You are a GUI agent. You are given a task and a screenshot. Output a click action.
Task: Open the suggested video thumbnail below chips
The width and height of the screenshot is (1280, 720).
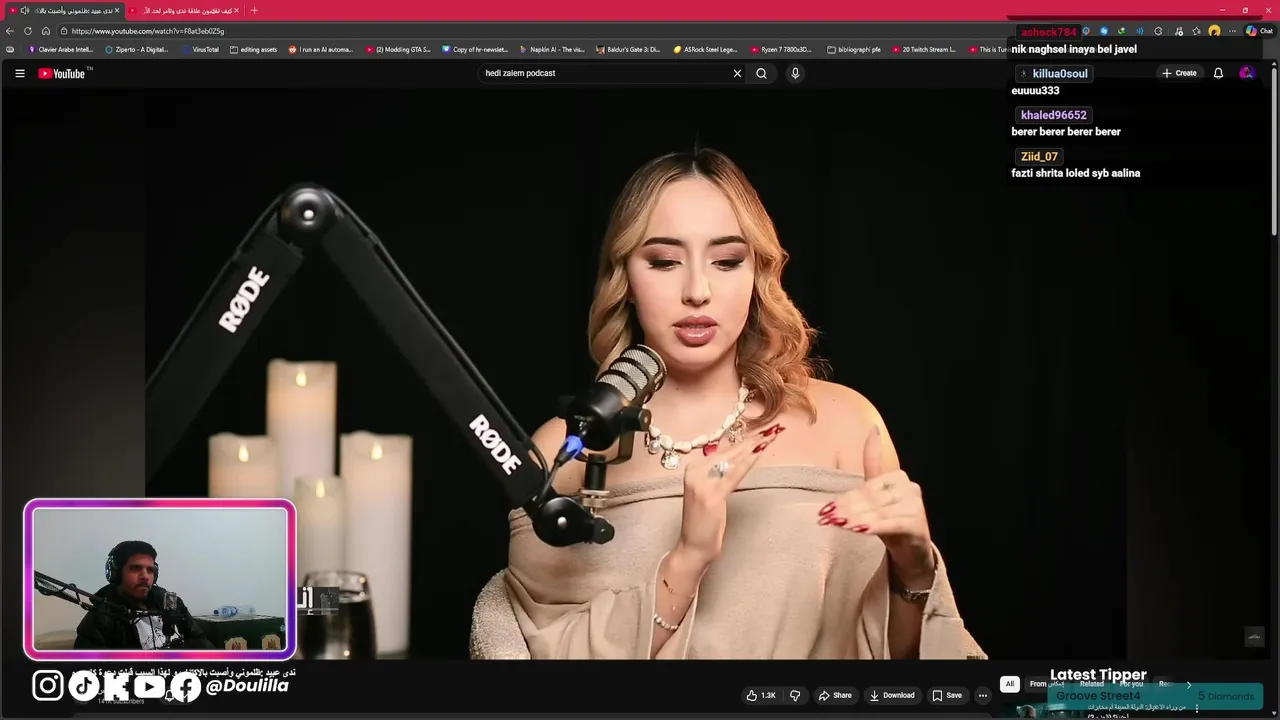point(1042,708)
